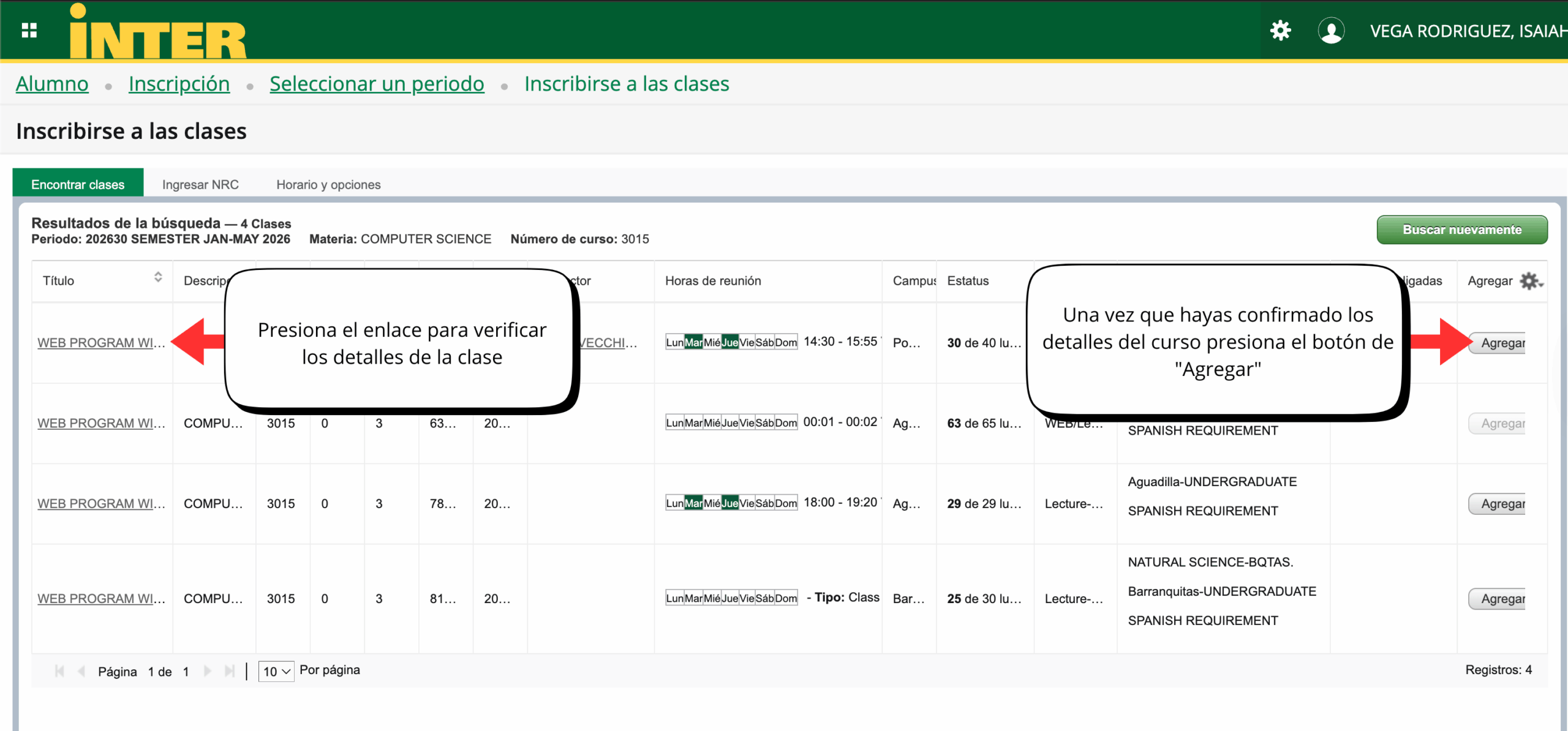1568x731 pixels.
Task: Open the Alumno breadcrumb link
Action: (x=52, y=84)
